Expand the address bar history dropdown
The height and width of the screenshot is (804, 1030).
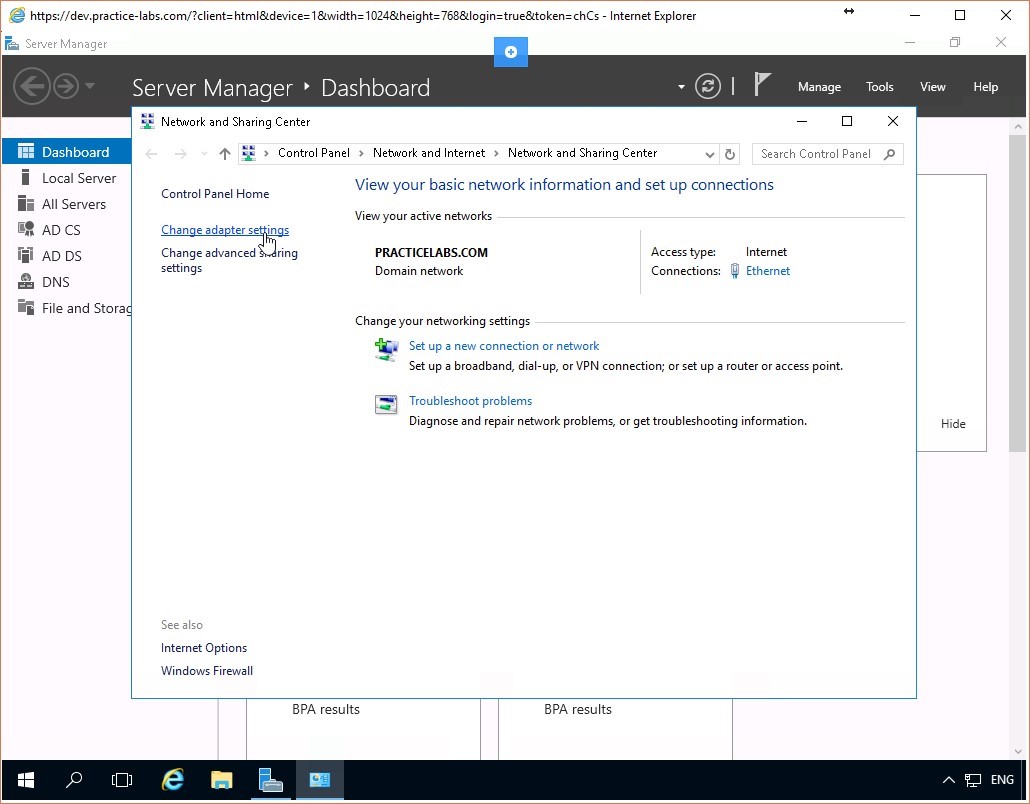[x=710, y=154]
